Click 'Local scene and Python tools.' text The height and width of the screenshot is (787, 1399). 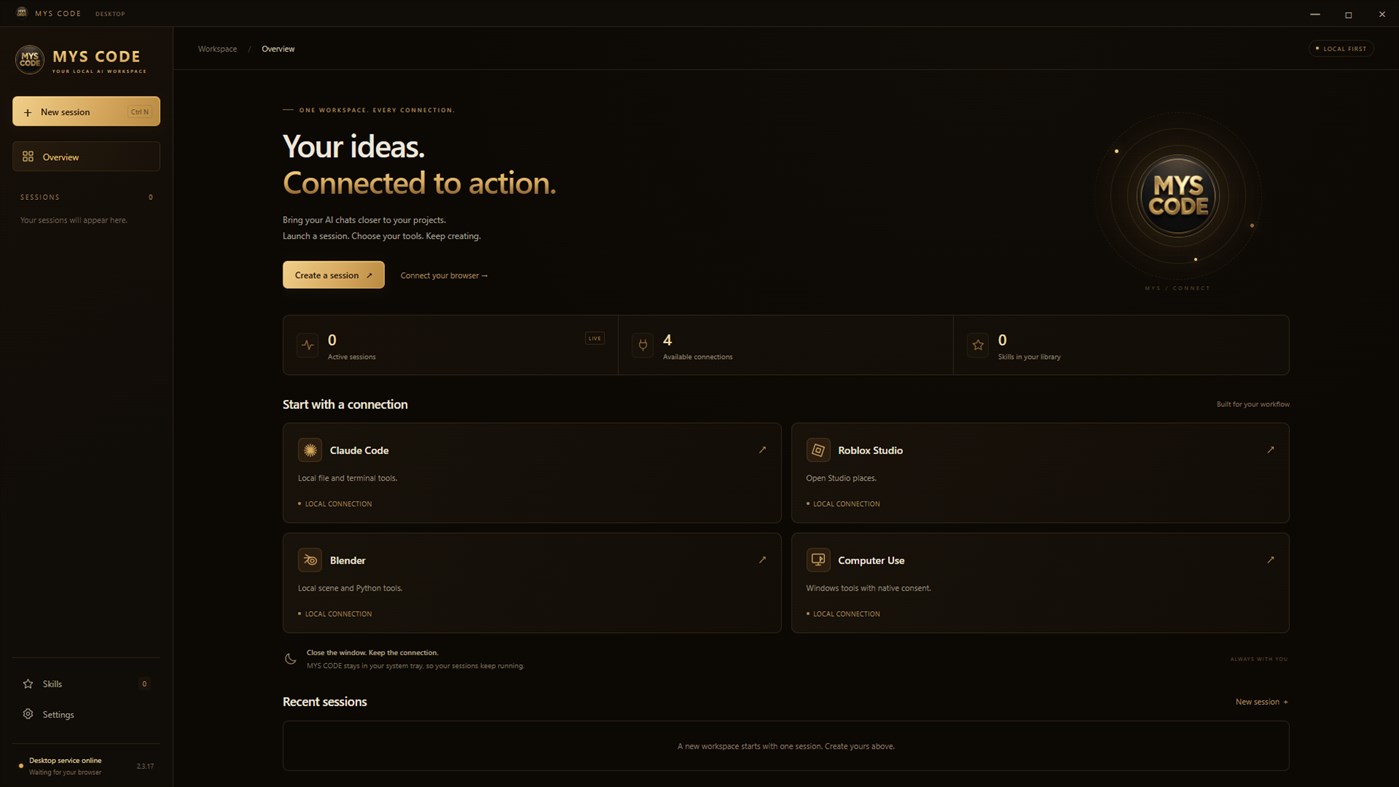(350, 588)
